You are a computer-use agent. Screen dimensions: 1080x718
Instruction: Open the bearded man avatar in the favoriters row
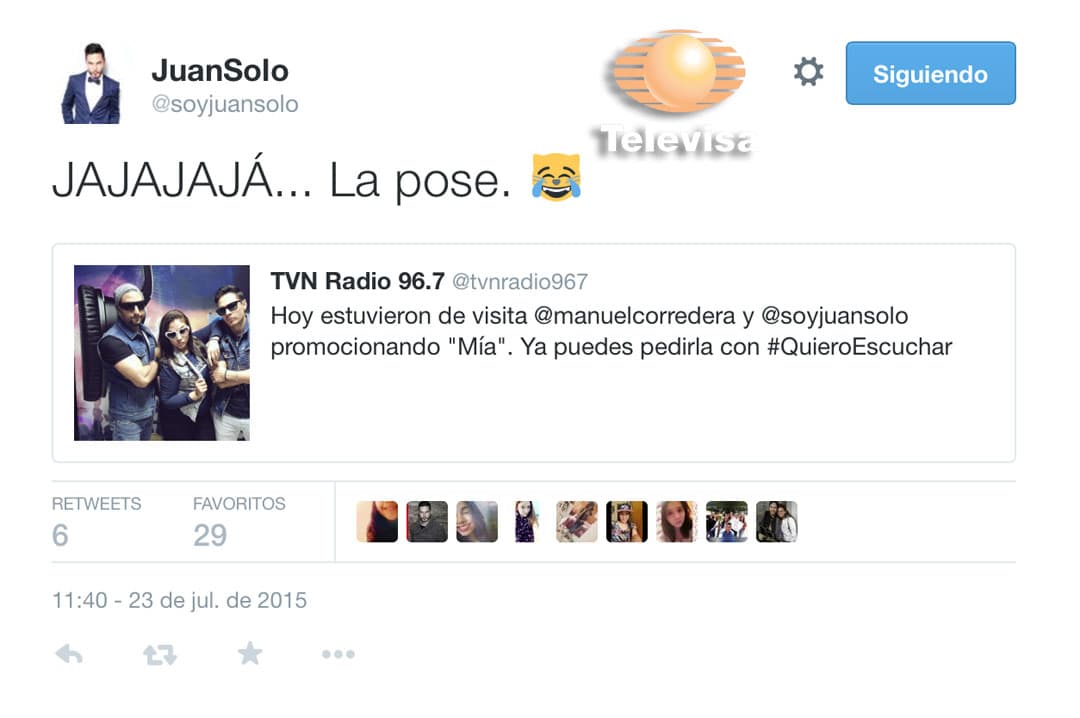tap(427, 522)
